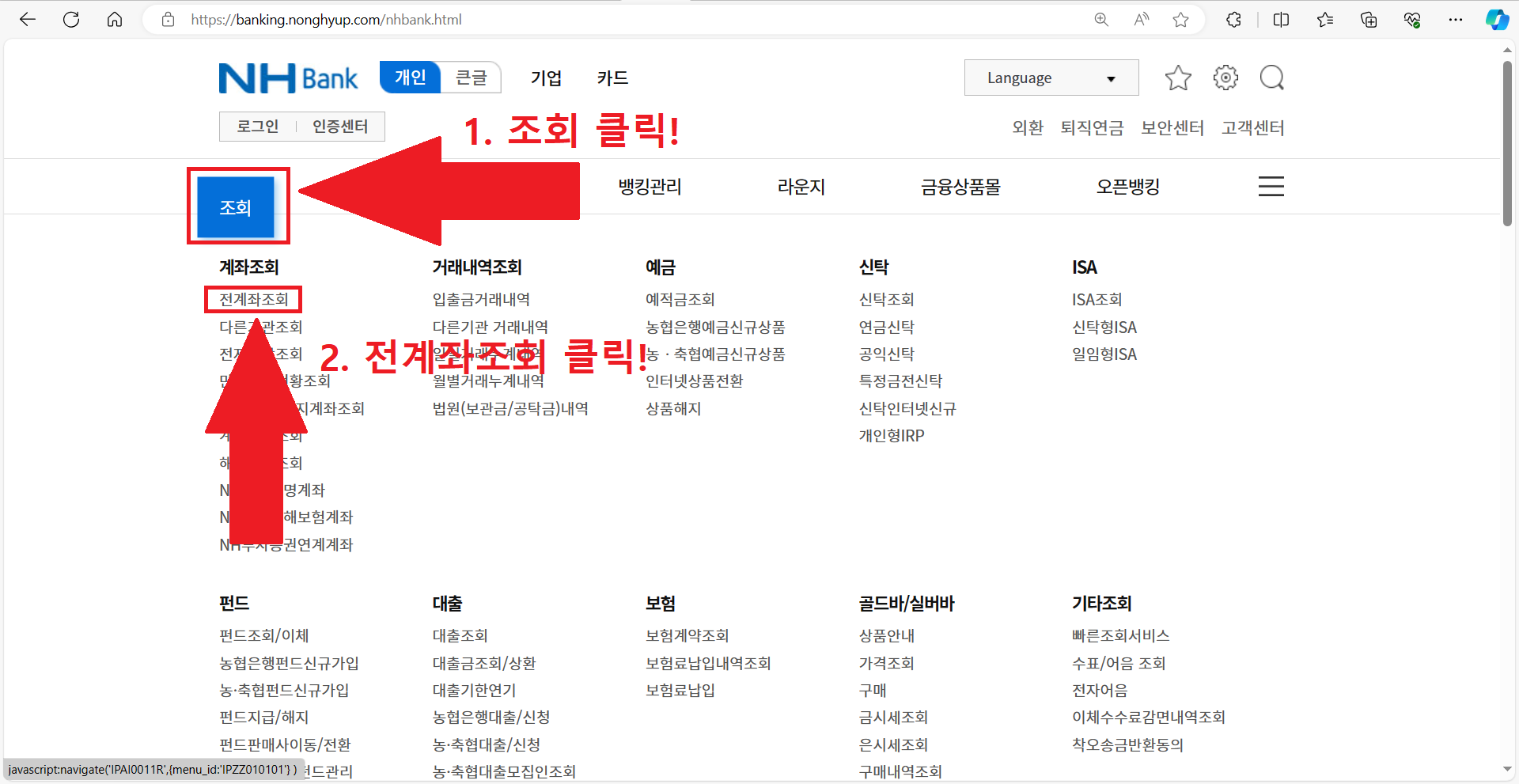Reload the page with the refresh icon

coord(71,20)
